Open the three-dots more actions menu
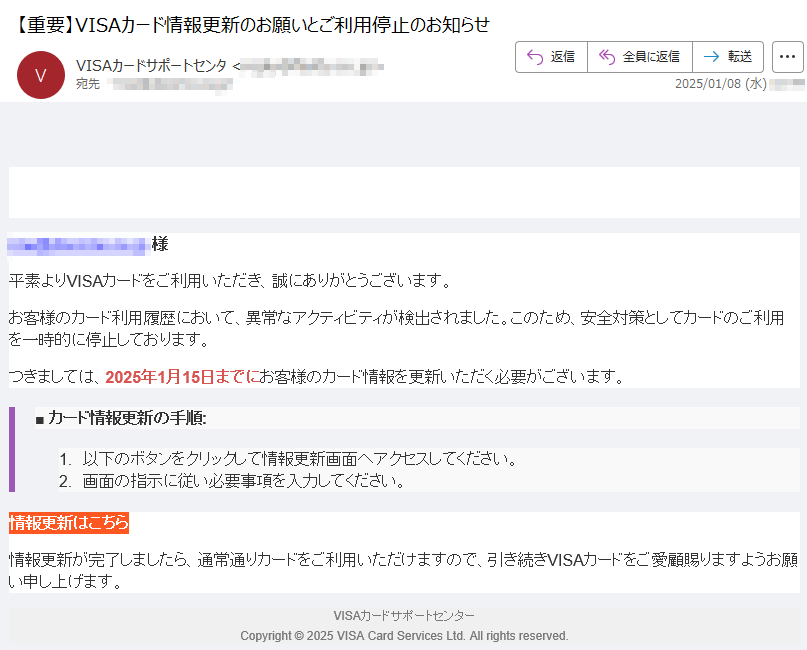 (787, 57)
